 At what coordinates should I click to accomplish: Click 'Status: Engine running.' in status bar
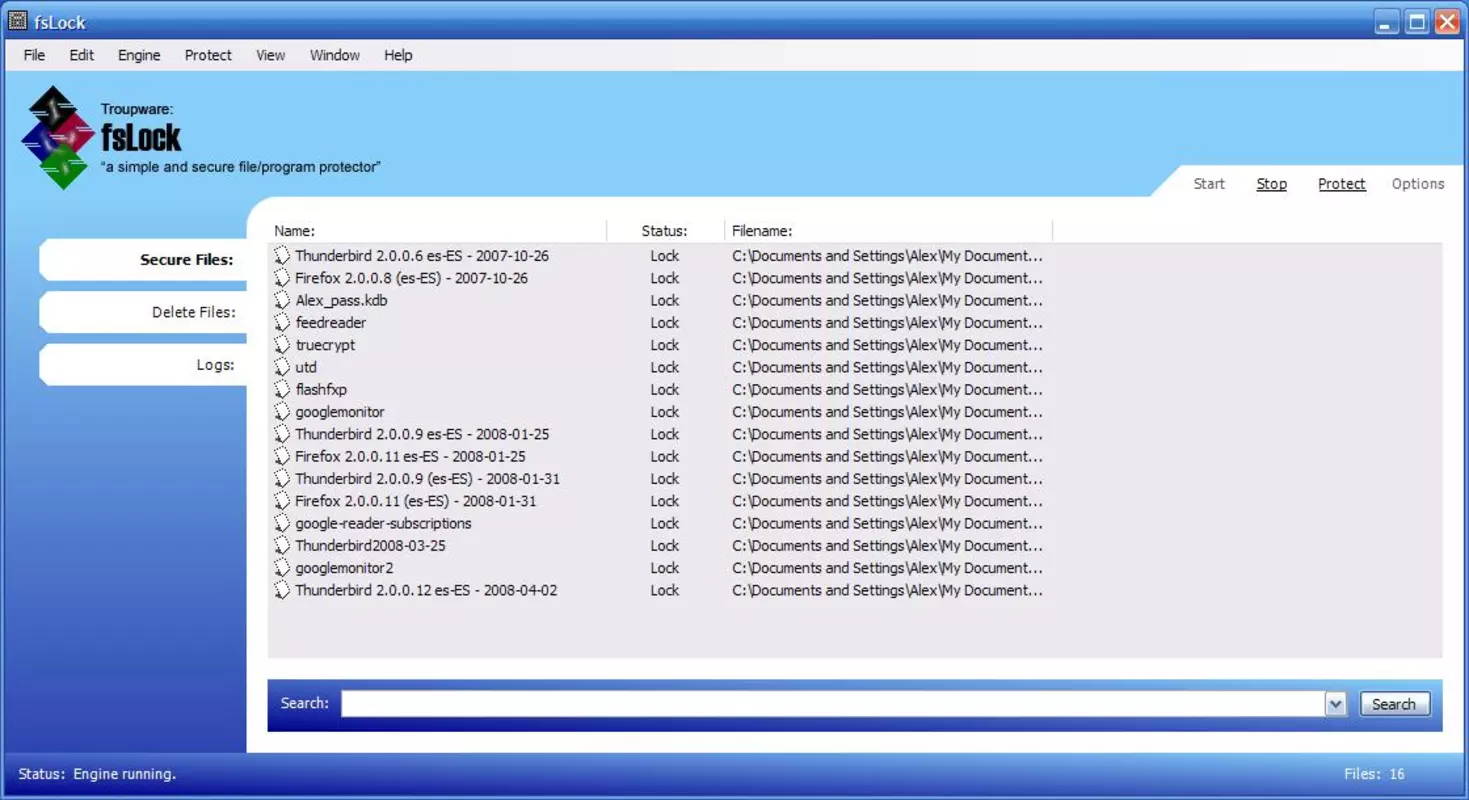(97, 774)
